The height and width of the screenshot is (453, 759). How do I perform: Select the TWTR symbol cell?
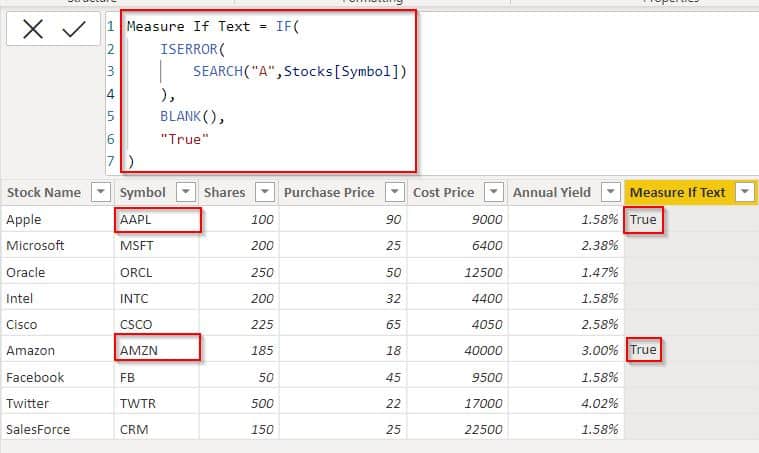point(157,403)
